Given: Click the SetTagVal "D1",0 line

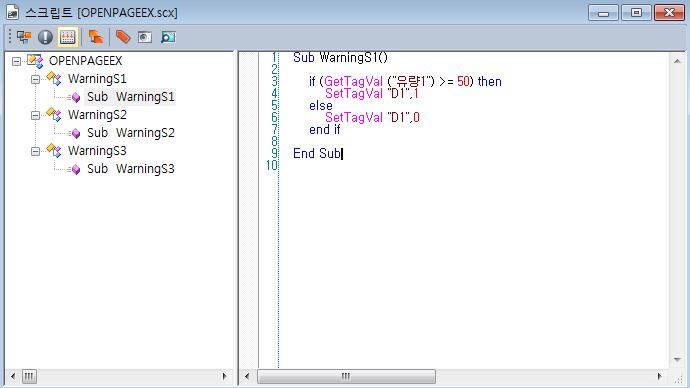Looking at the screenshot, I should point(372,117).
